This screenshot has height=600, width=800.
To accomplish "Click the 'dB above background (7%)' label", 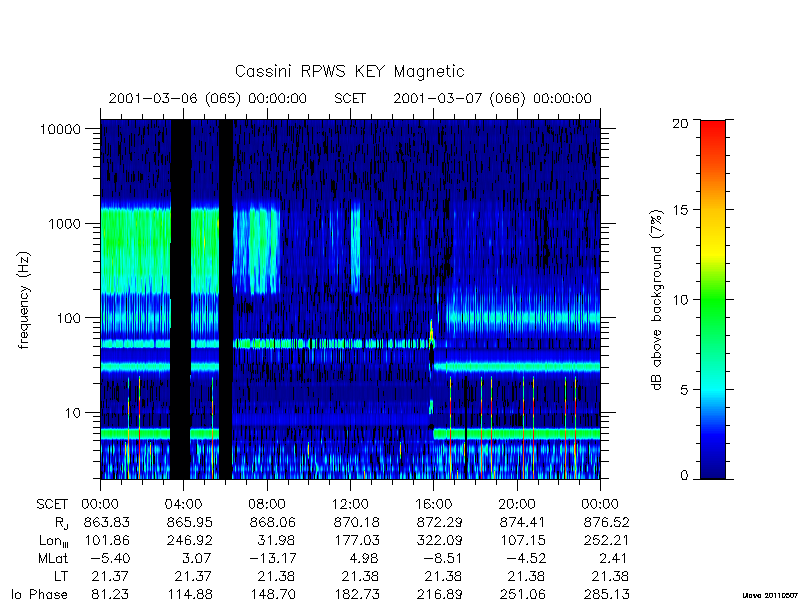I will pyautogui.click(x=658, y=300).
